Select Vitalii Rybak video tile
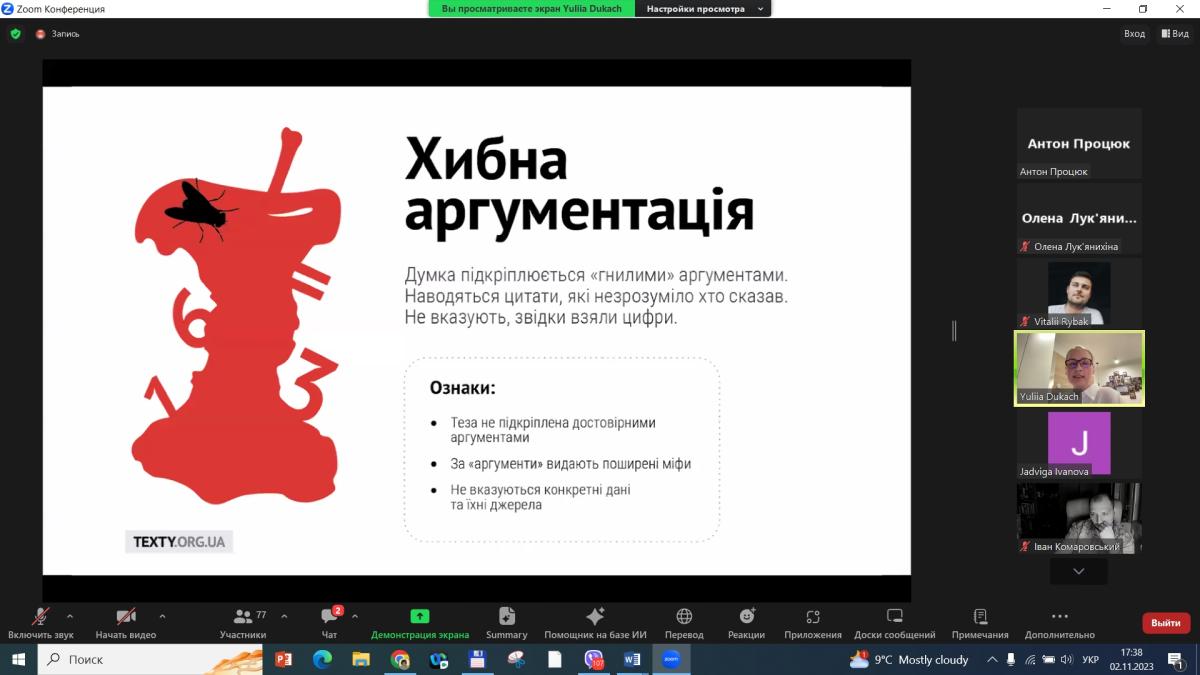Viewport: 1200px width, 675px height. (x=1079, y=293)
